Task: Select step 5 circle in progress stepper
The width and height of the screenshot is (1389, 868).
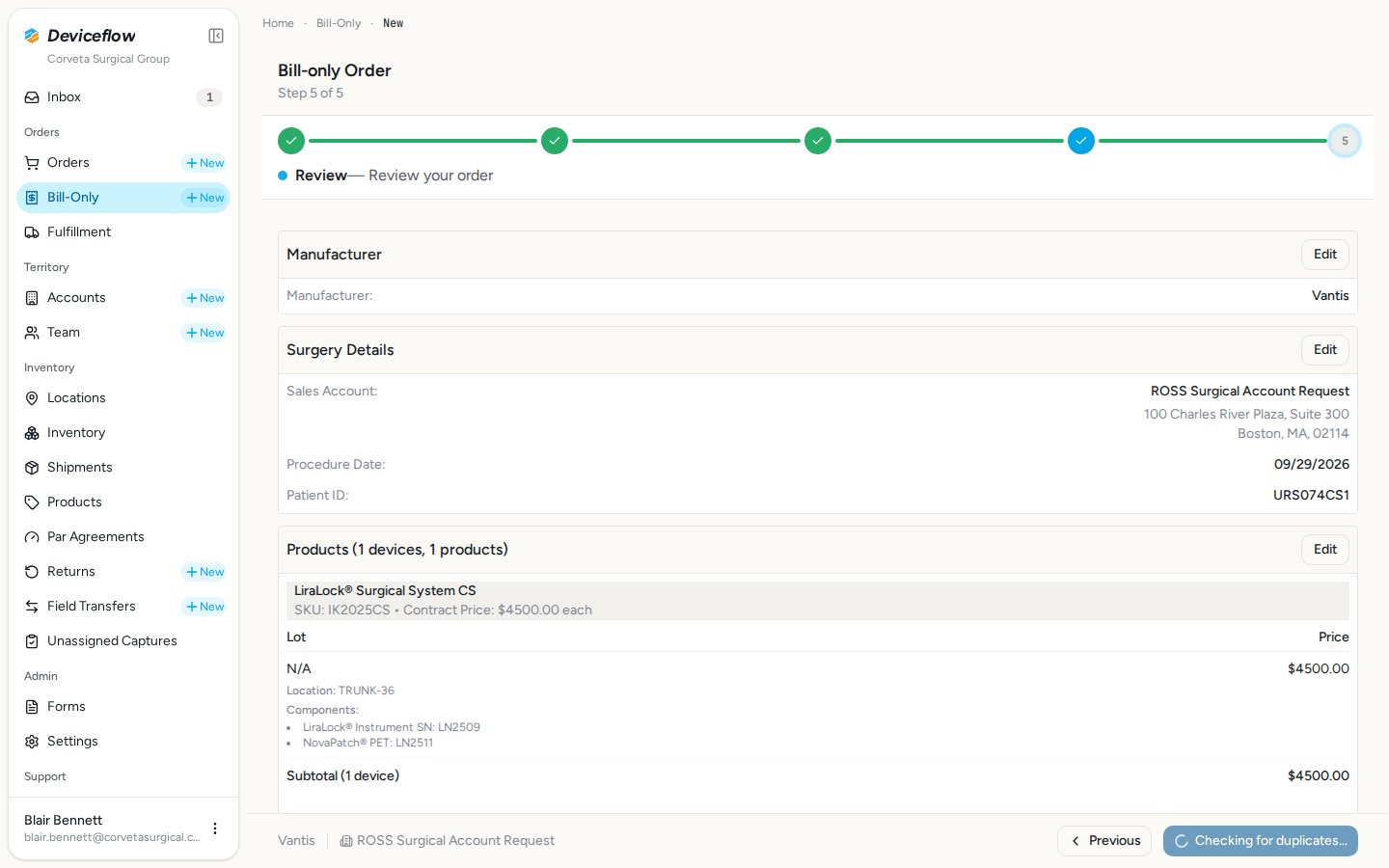Action: [1345, 141]
